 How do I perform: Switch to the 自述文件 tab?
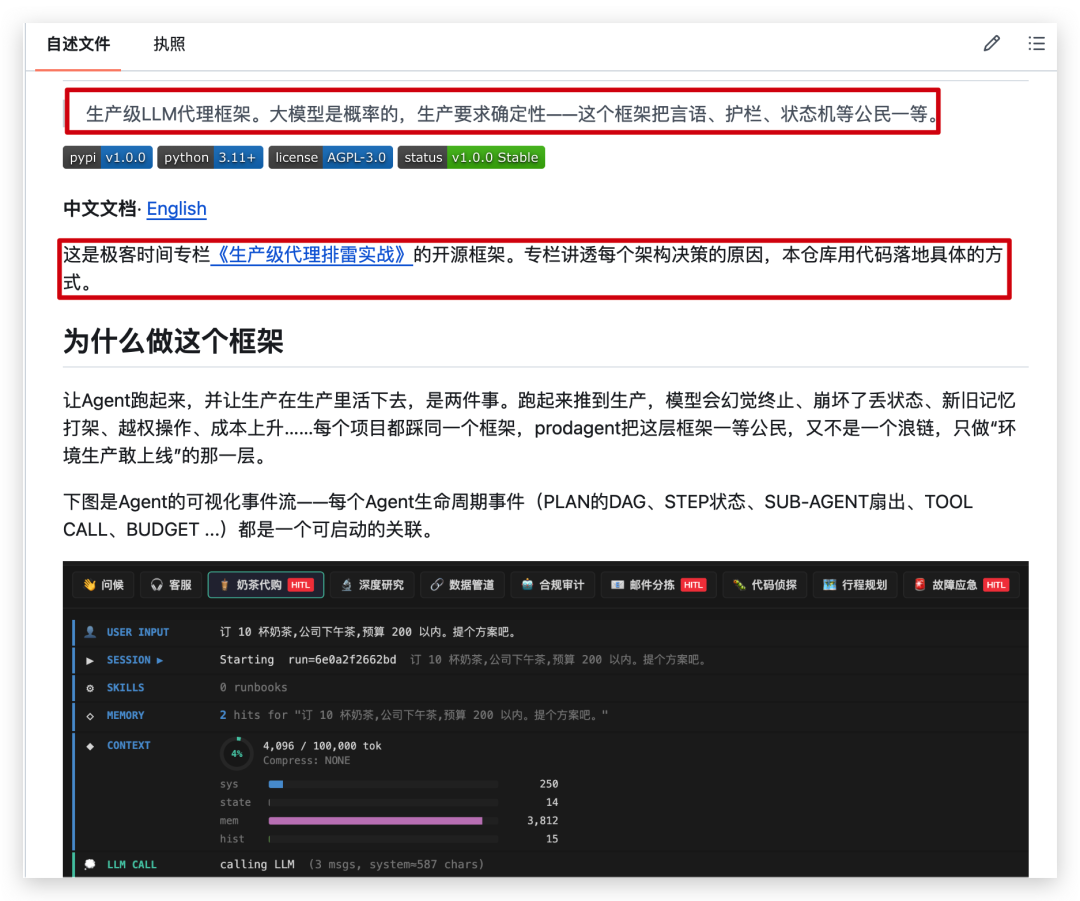pos(78,45)
